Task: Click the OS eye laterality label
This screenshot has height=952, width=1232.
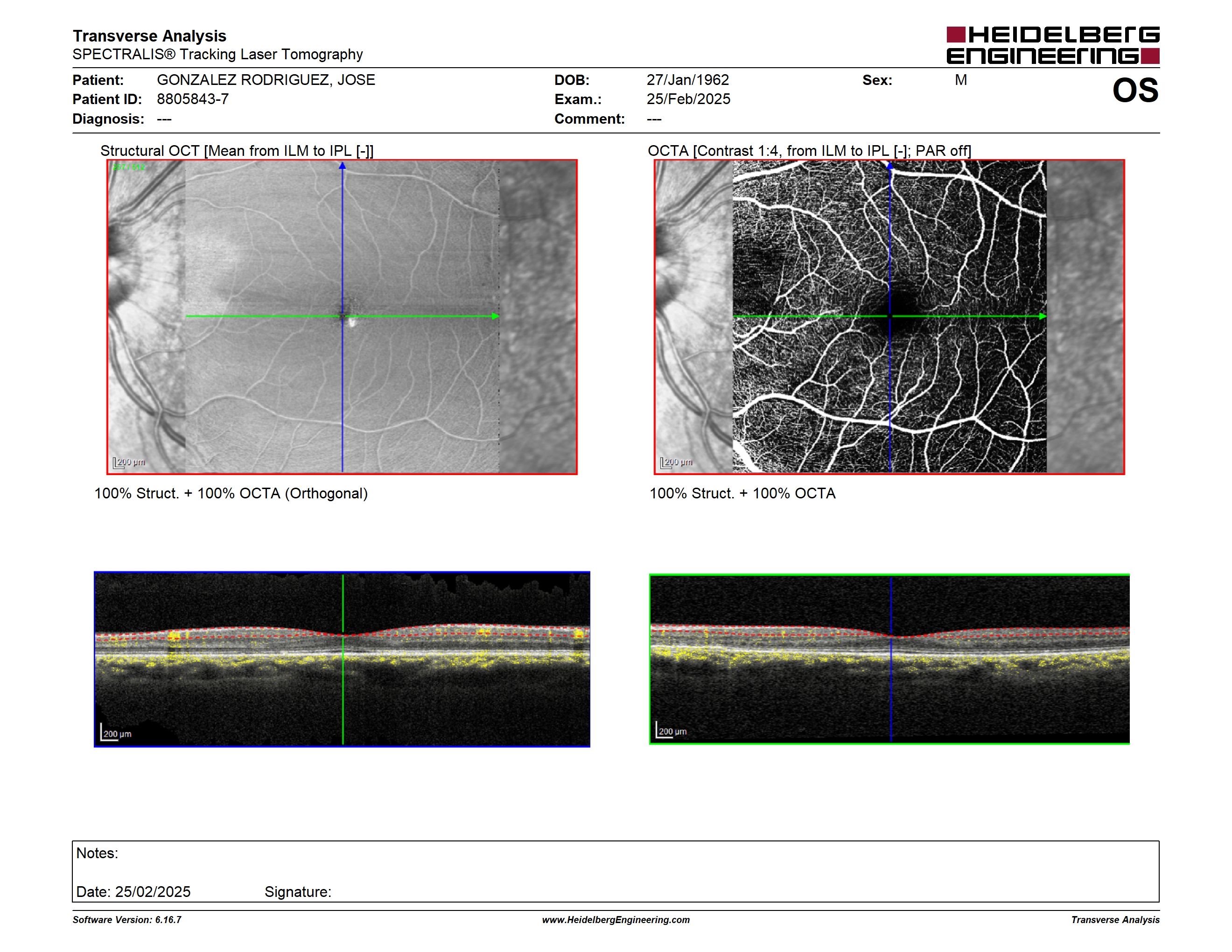Action: coord(1135,90)
